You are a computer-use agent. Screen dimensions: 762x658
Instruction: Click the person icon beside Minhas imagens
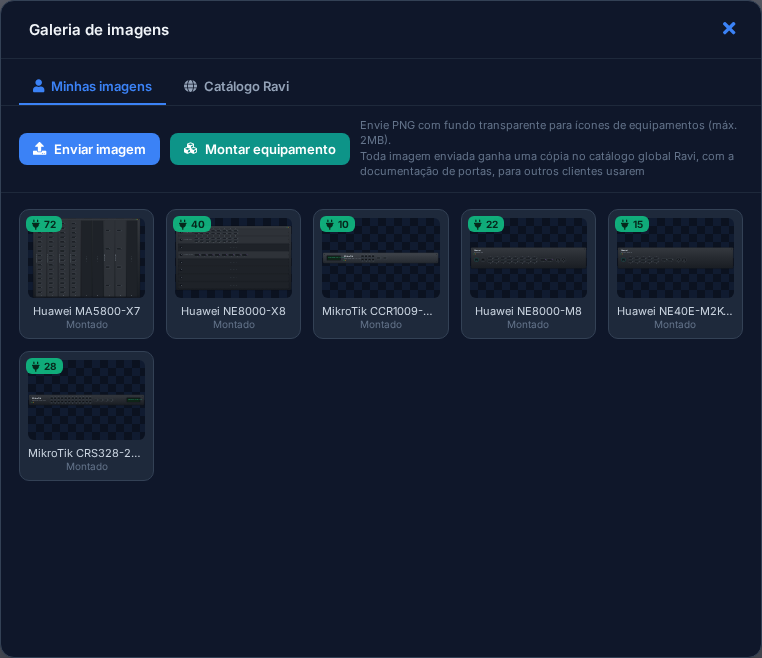pyautogui.click(x=38, y=86)
